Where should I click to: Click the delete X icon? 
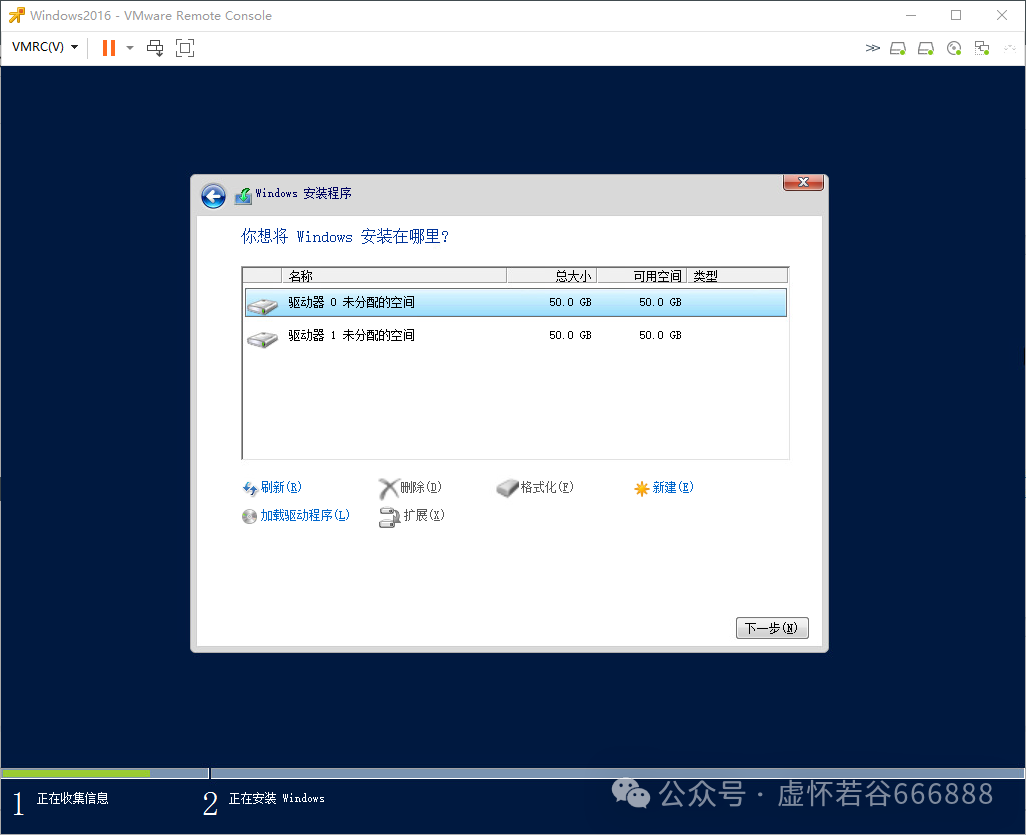389,488
